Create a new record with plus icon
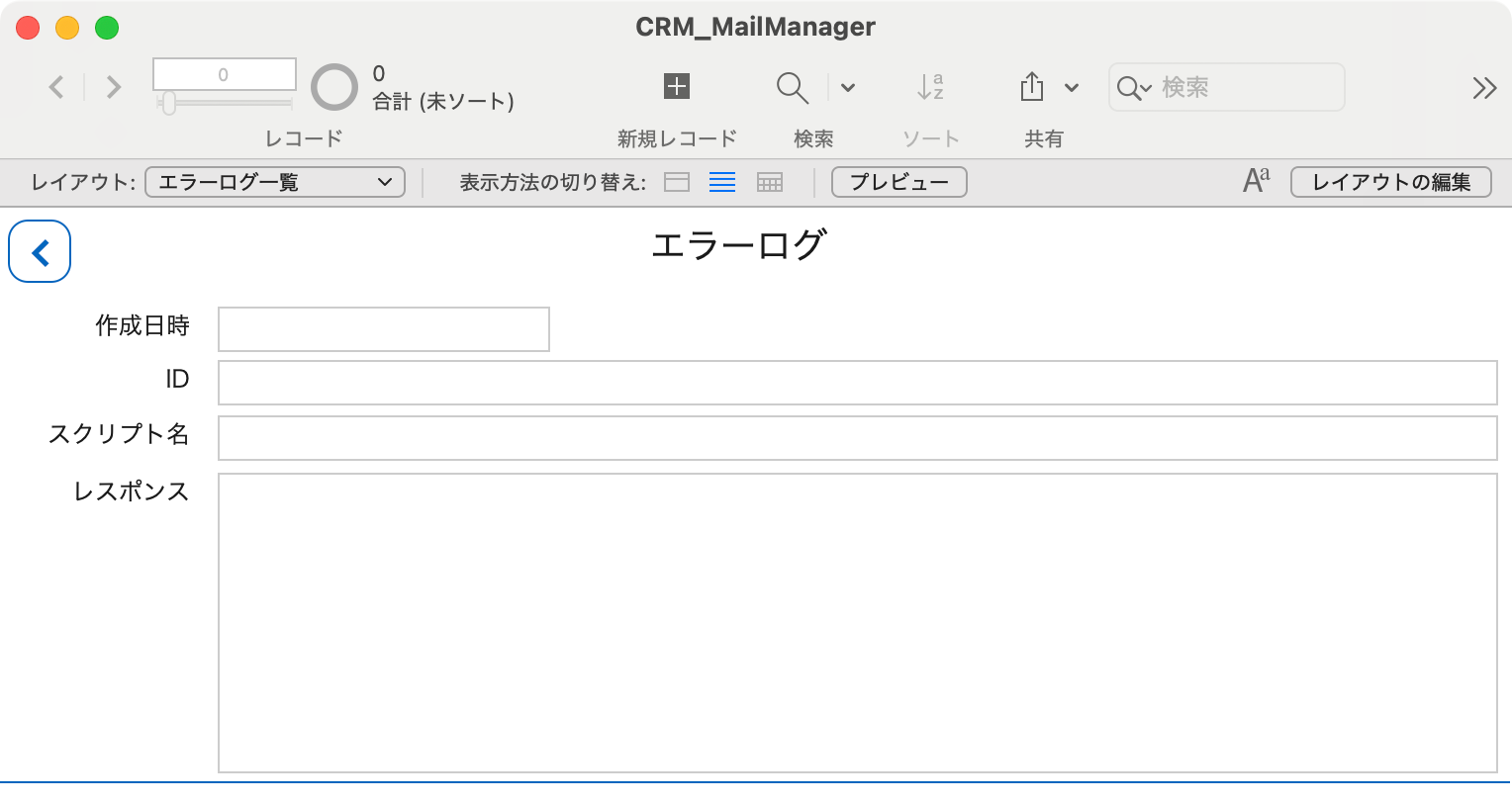This screenshot has width=1512, height=804. tap(677, 86)
